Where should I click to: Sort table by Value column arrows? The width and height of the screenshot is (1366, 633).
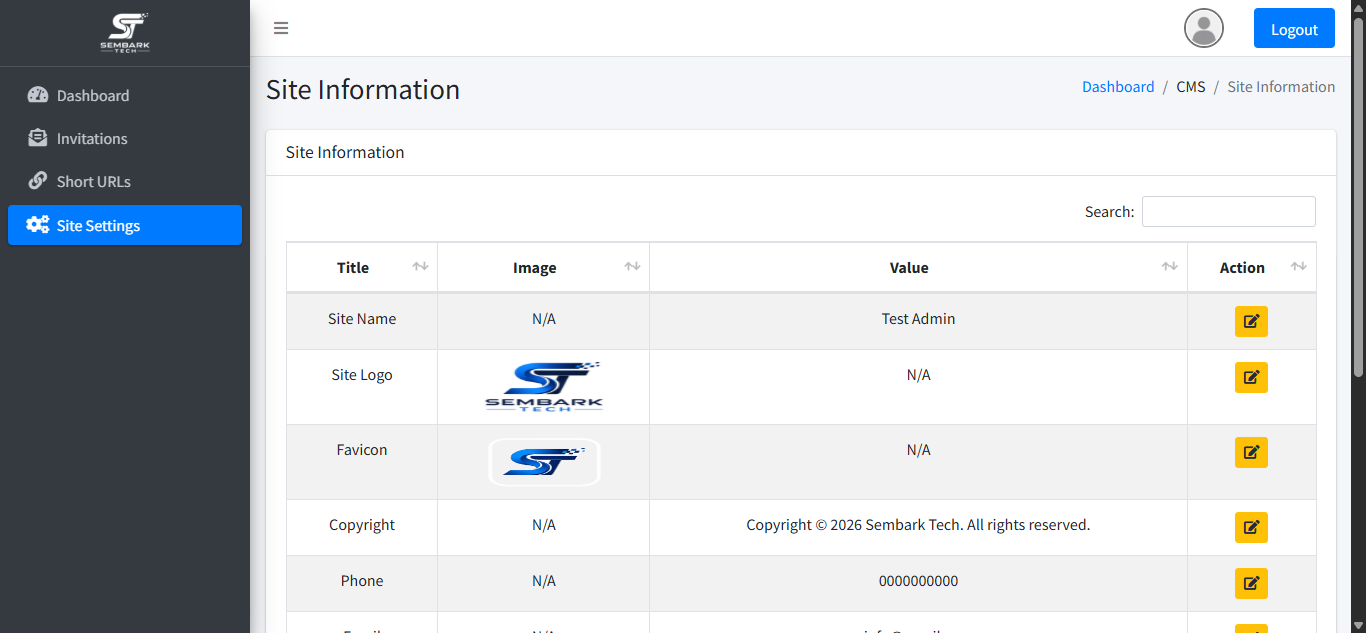[x=1169, y=266]
